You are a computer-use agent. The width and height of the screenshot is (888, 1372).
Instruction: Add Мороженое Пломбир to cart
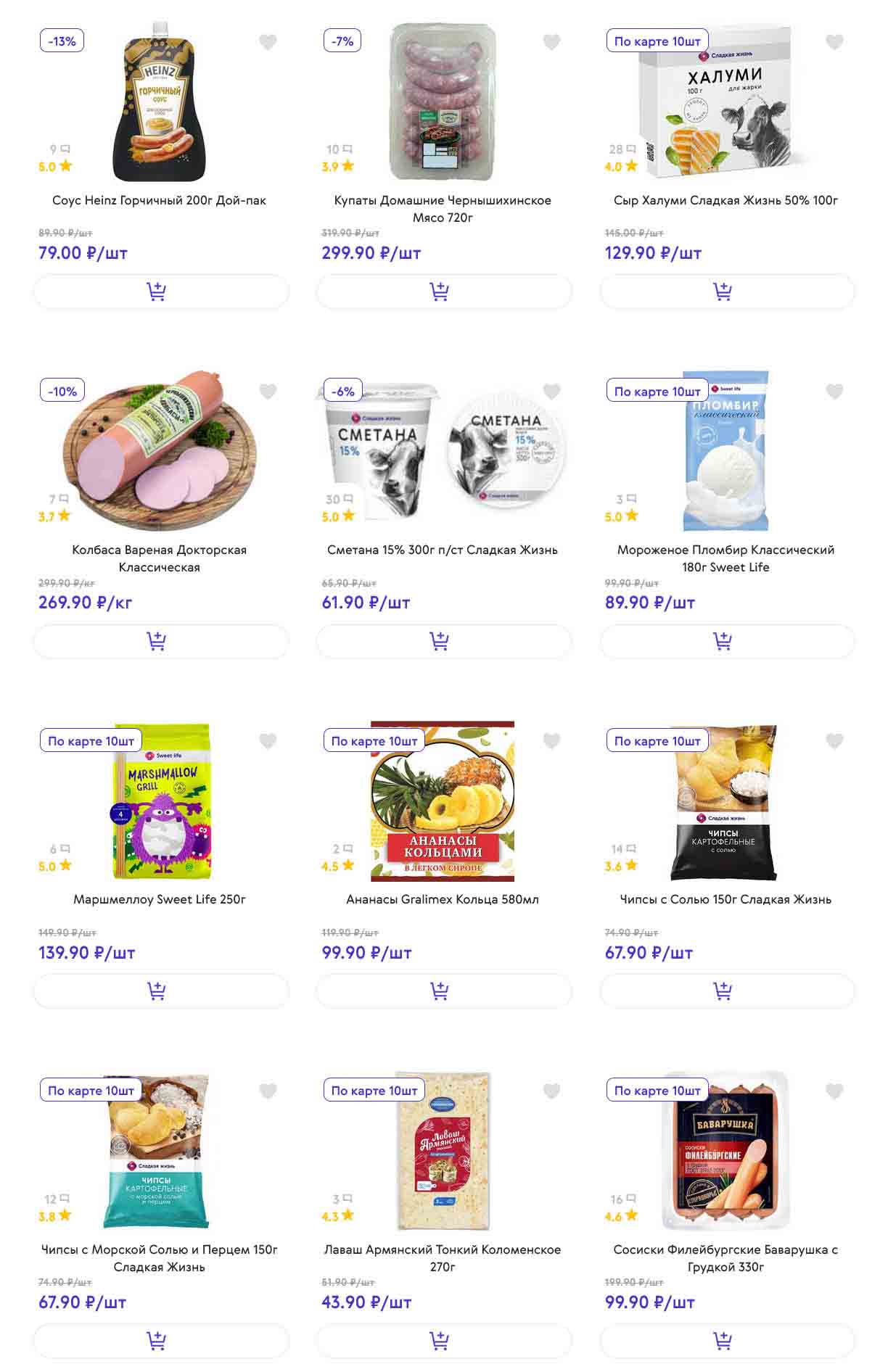pyautogui.click(x=727, y=641)
